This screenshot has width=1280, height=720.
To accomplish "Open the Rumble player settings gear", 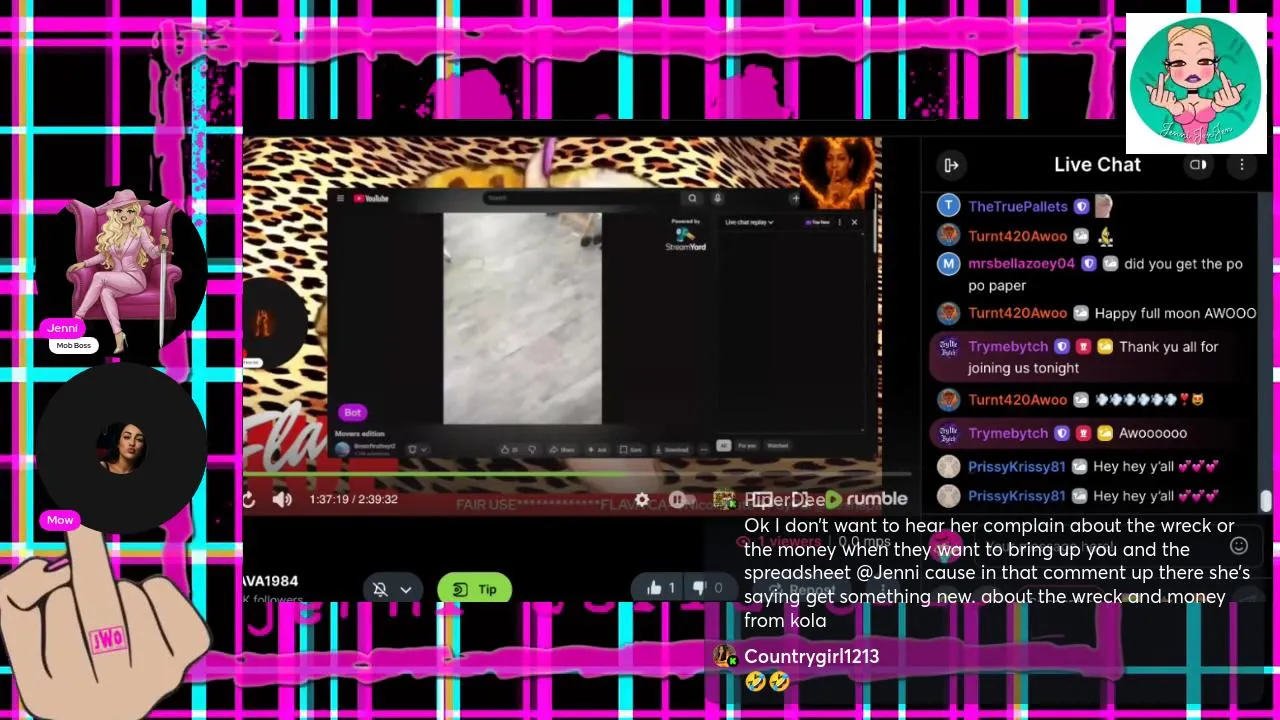I will (642, 499).
